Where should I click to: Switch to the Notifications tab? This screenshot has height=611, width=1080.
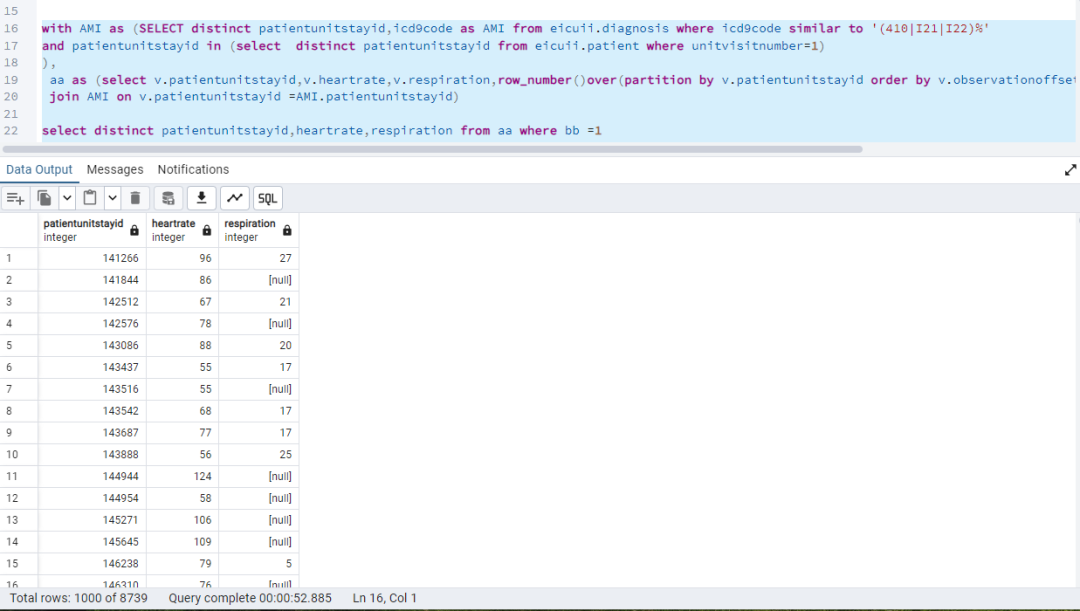coord(193,169)
